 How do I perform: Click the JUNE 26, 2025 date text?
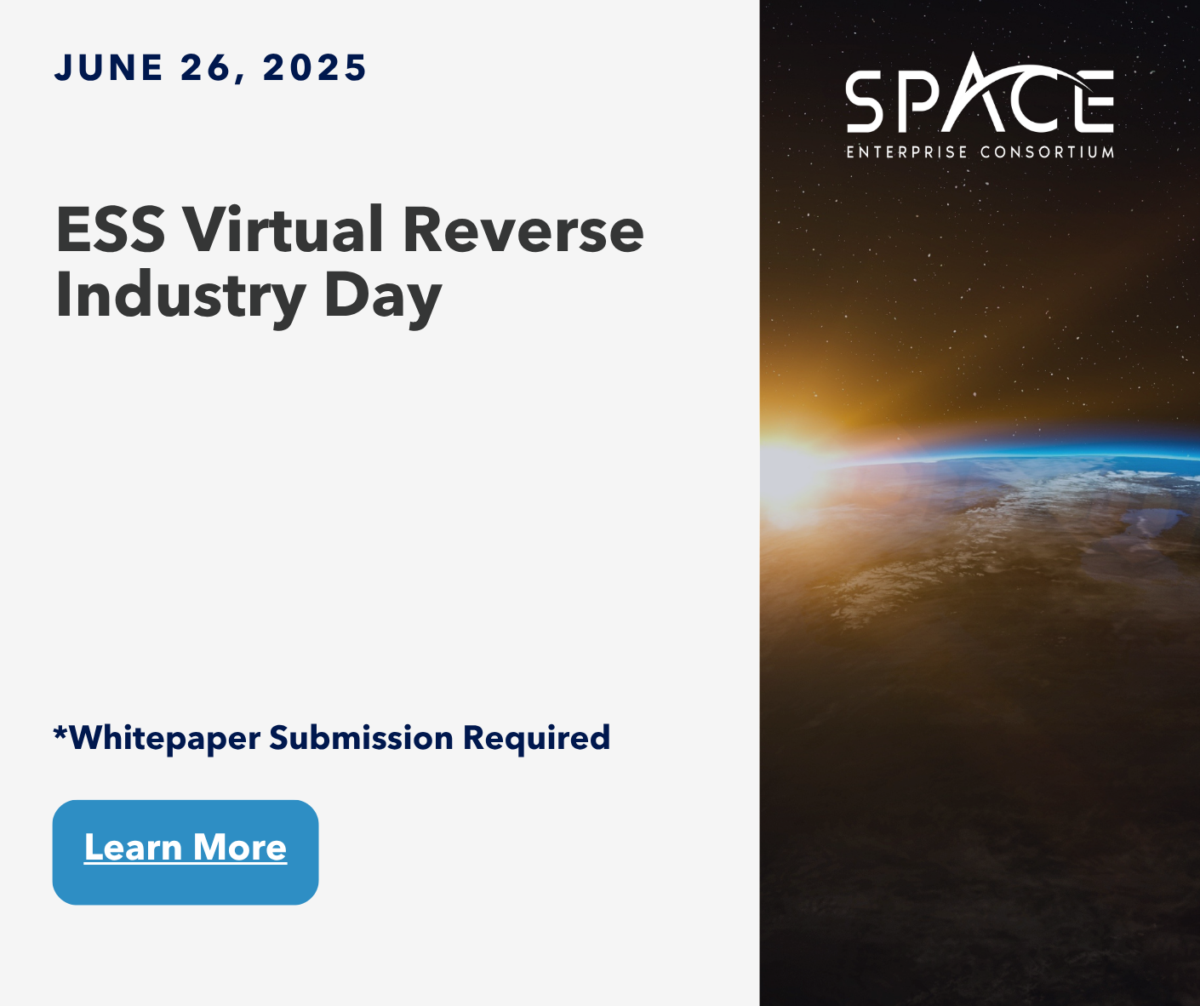[x=210, y=67]
